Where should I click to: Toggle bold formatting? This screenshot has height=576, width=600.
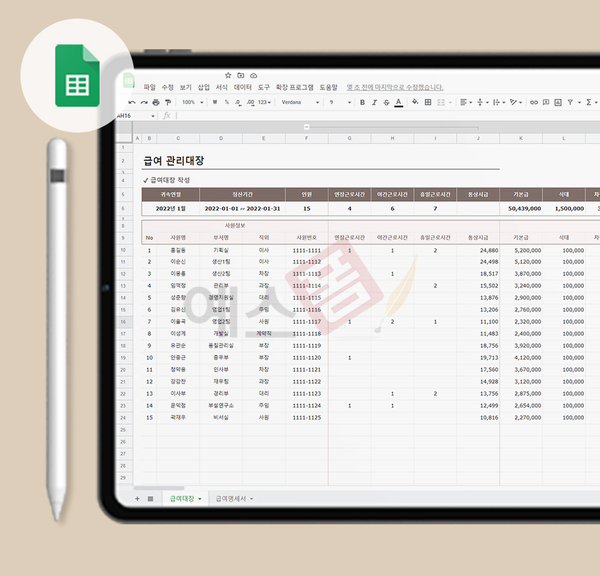point(362,102)
